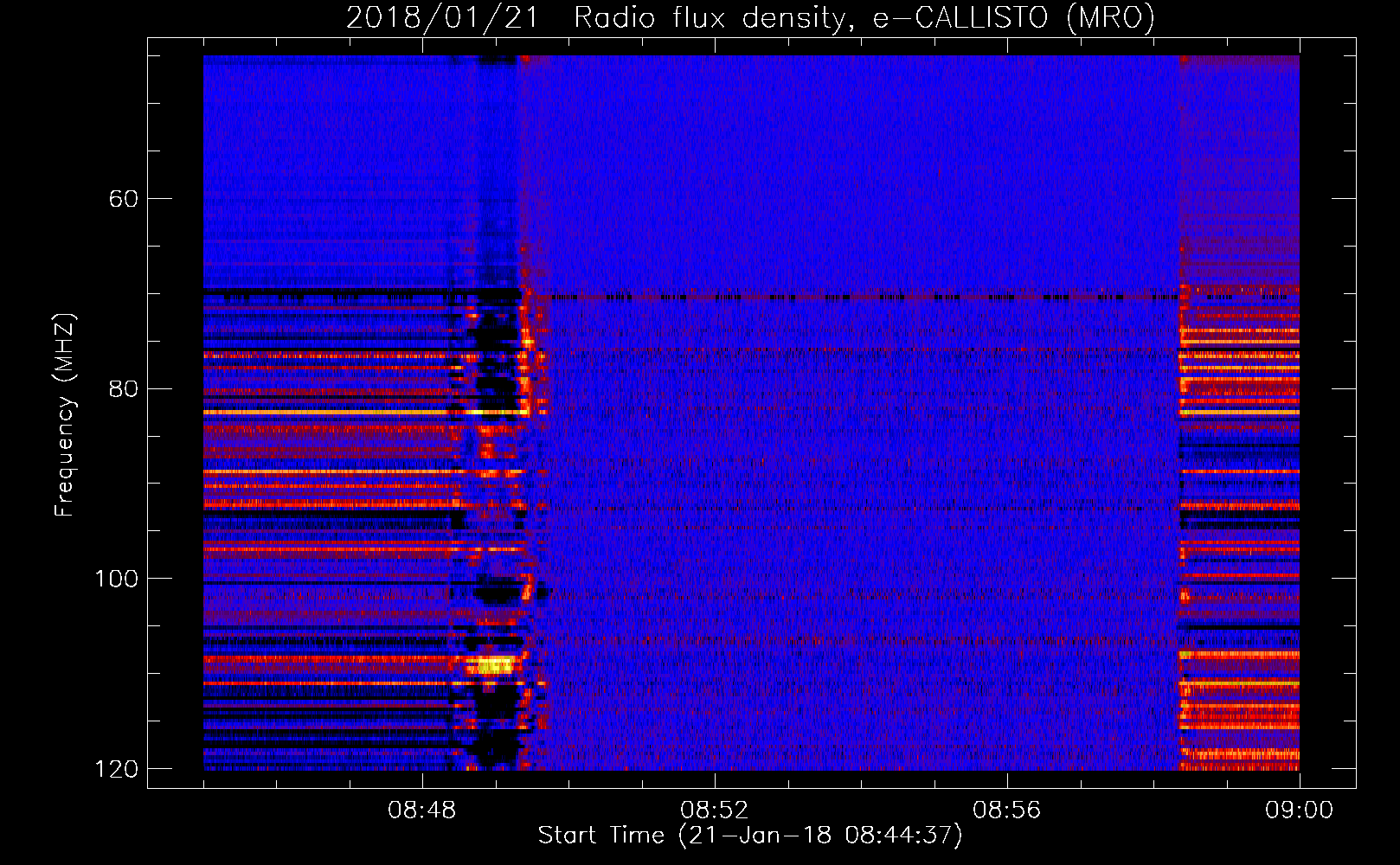Click the 120 frequency tick label
The height and width of the screenshot is (865, 1400).
click(116, 769)
